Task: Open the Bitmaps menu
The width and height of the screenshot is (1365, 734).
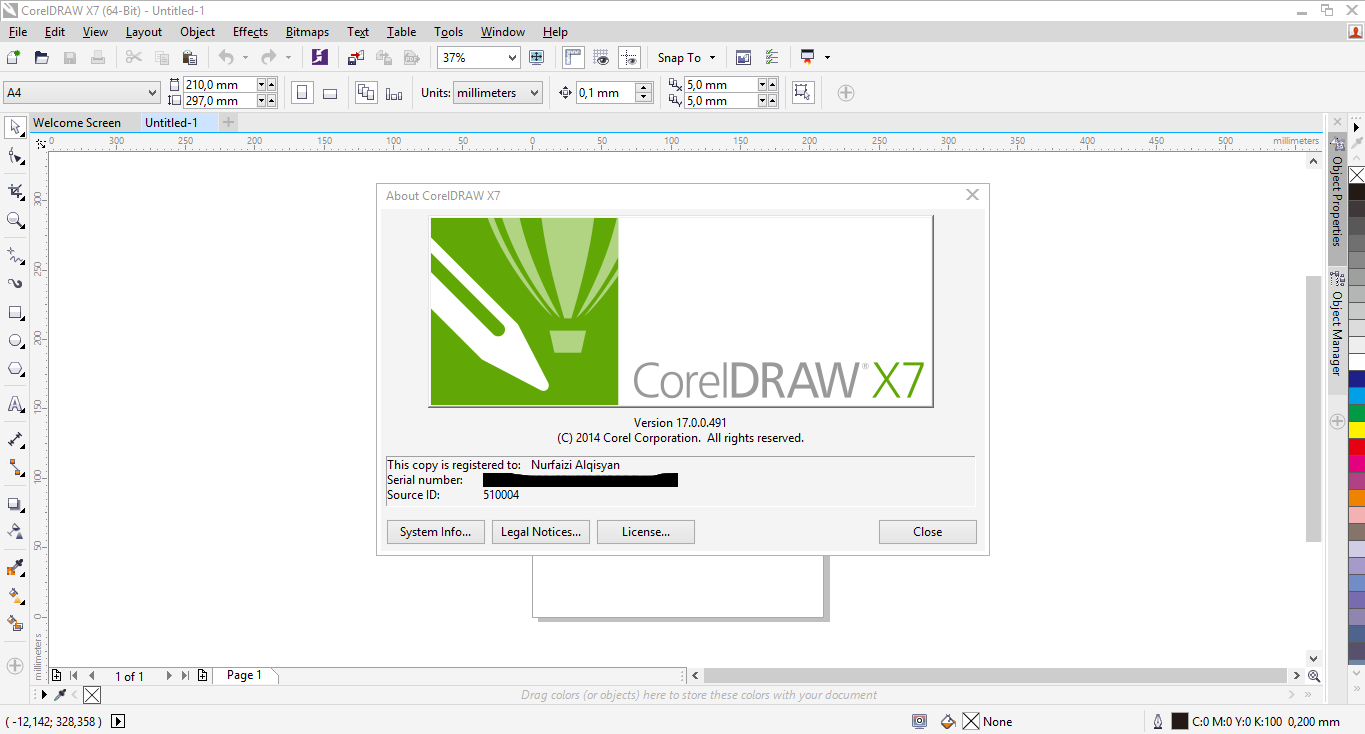Action: [307, 32]
